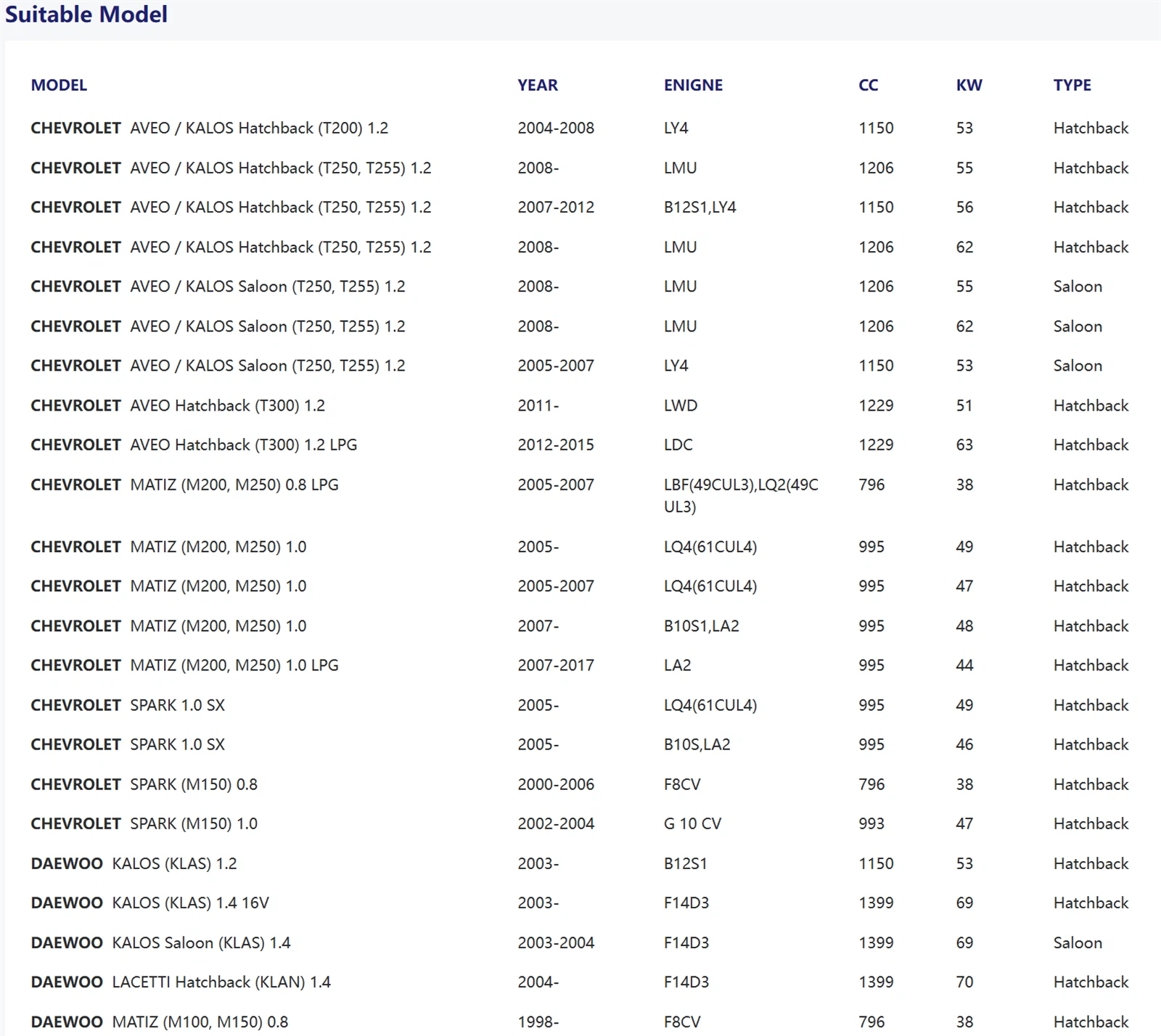Click year 2004-2008 cell
Viewport: 1161px width, 1036px height.
[556, 128]
